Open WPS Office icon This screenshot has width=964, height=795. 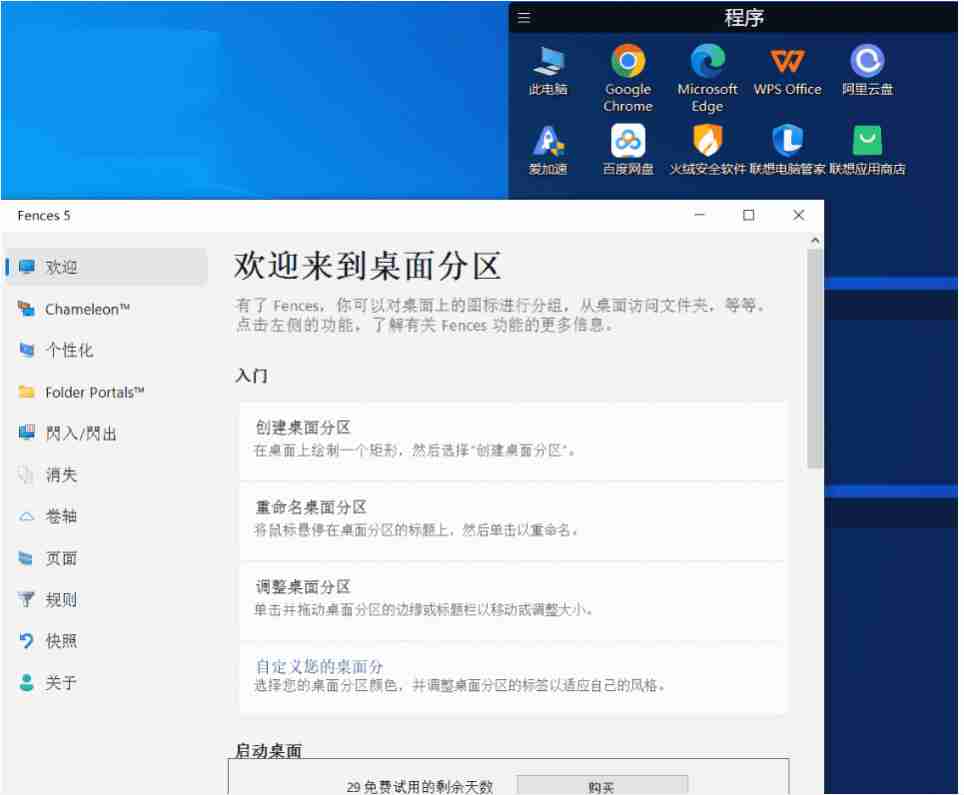pos(788,70)
